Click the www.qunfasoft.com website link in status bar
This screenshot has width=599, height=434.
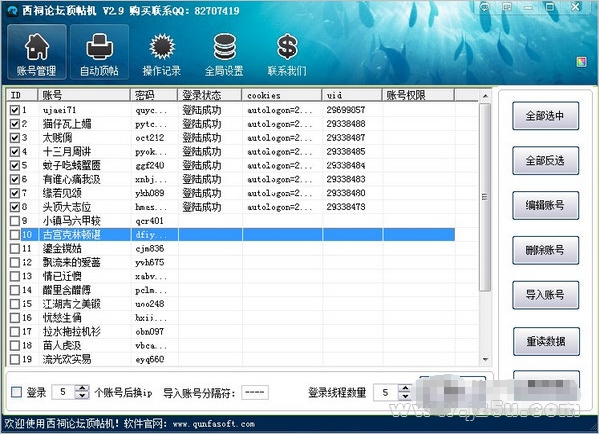tap(214, 424)
